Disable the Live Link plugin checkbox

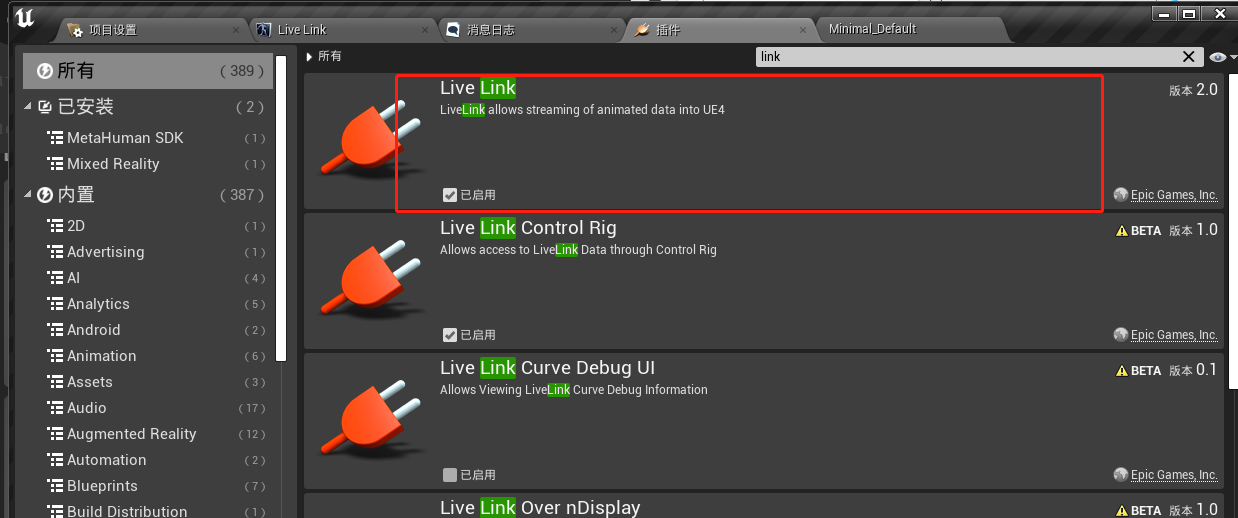tap(450, 195)
